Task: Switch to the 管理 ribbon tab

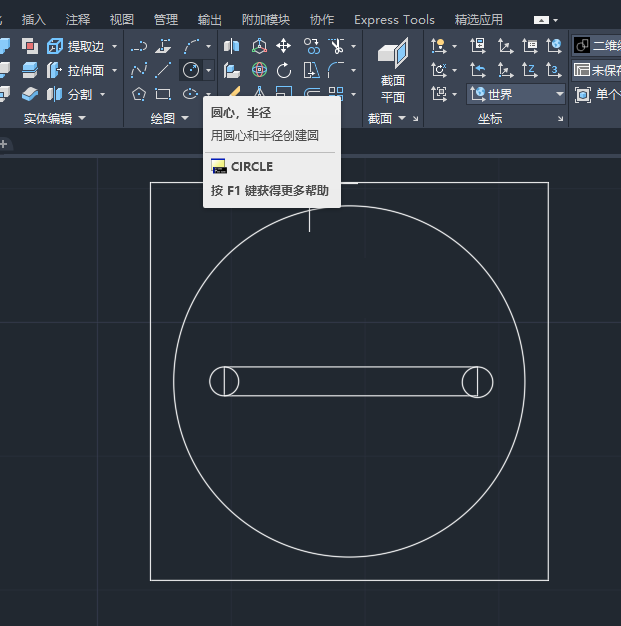Action: click(x=166, y=20)
